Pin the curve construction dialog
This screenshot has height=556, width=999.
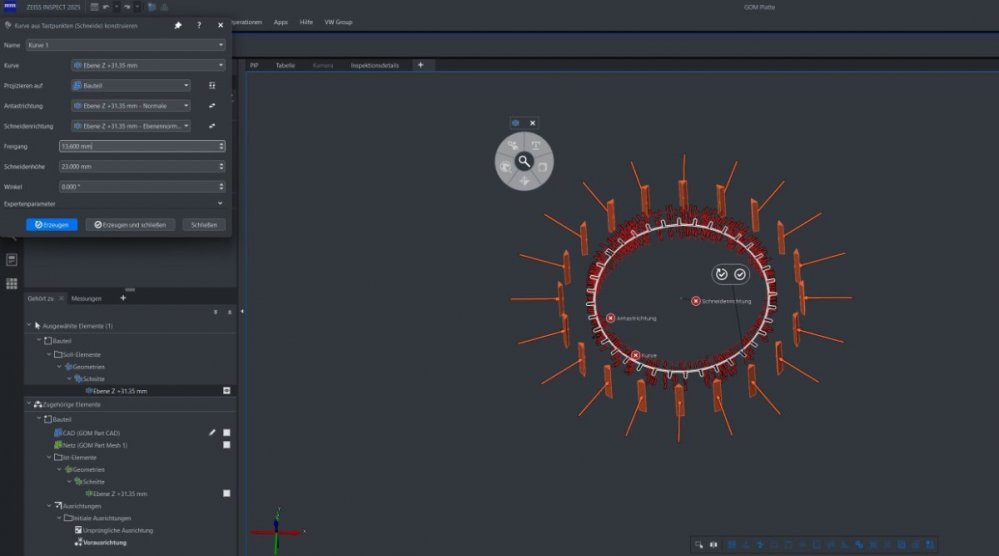[x=178, y=25]
